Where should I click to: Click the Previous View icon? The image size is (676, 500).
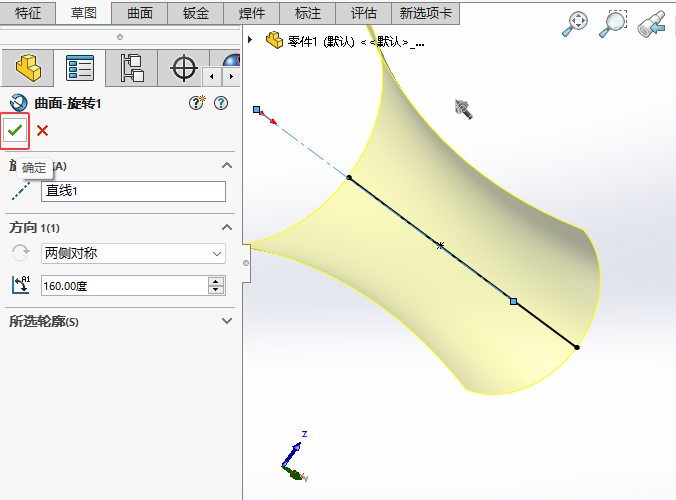pyautogui.click(x=651, y=24)
